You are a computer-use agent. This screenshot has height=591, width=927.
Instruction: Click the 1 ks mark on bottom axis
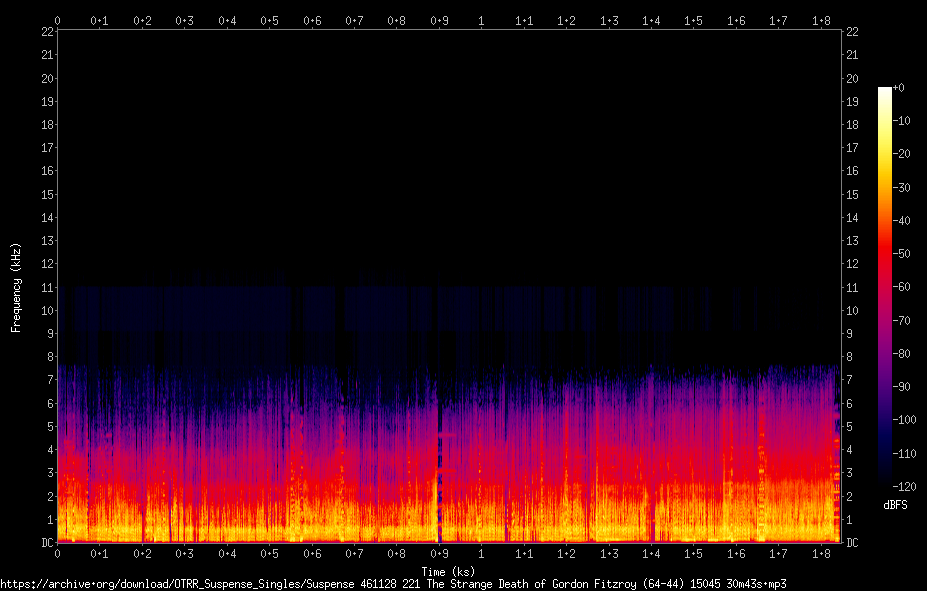pyautogui.click(x=481, y=554)
